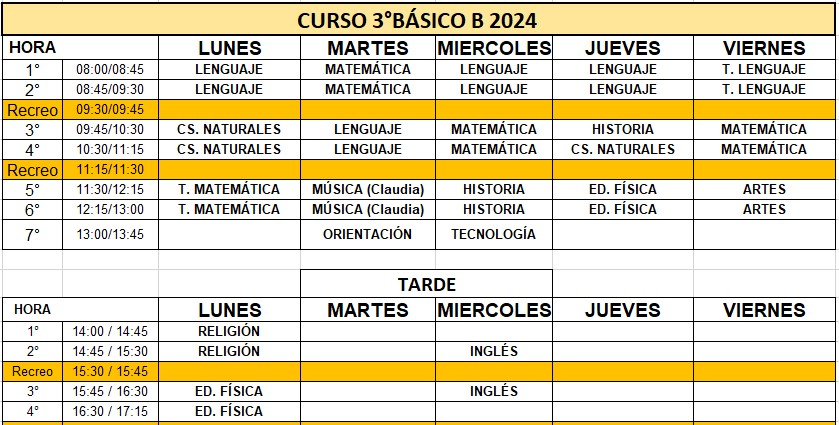Select the empty Monday 7° hour cell
The image size is (839, 425).
pos(230,234)
